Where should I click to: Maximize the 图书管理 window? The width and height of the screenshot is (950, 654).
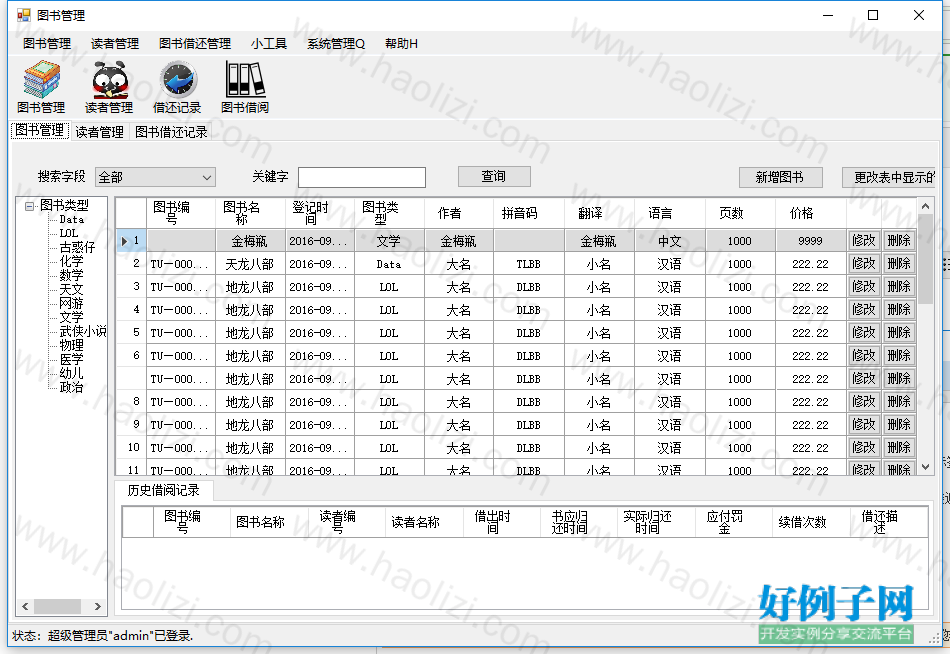[873, 15]
